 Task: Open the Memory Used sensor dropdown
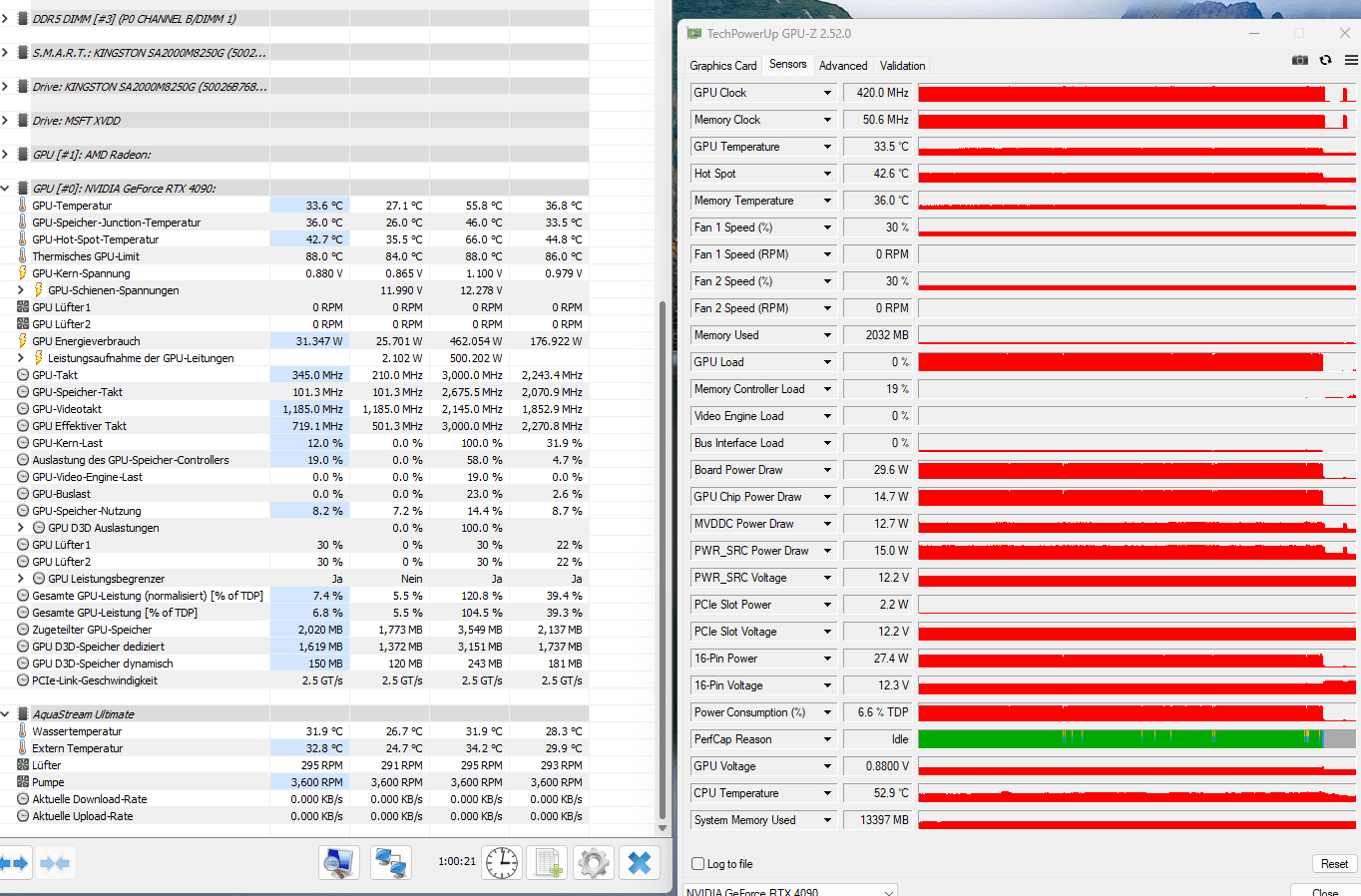coord(827,335)
